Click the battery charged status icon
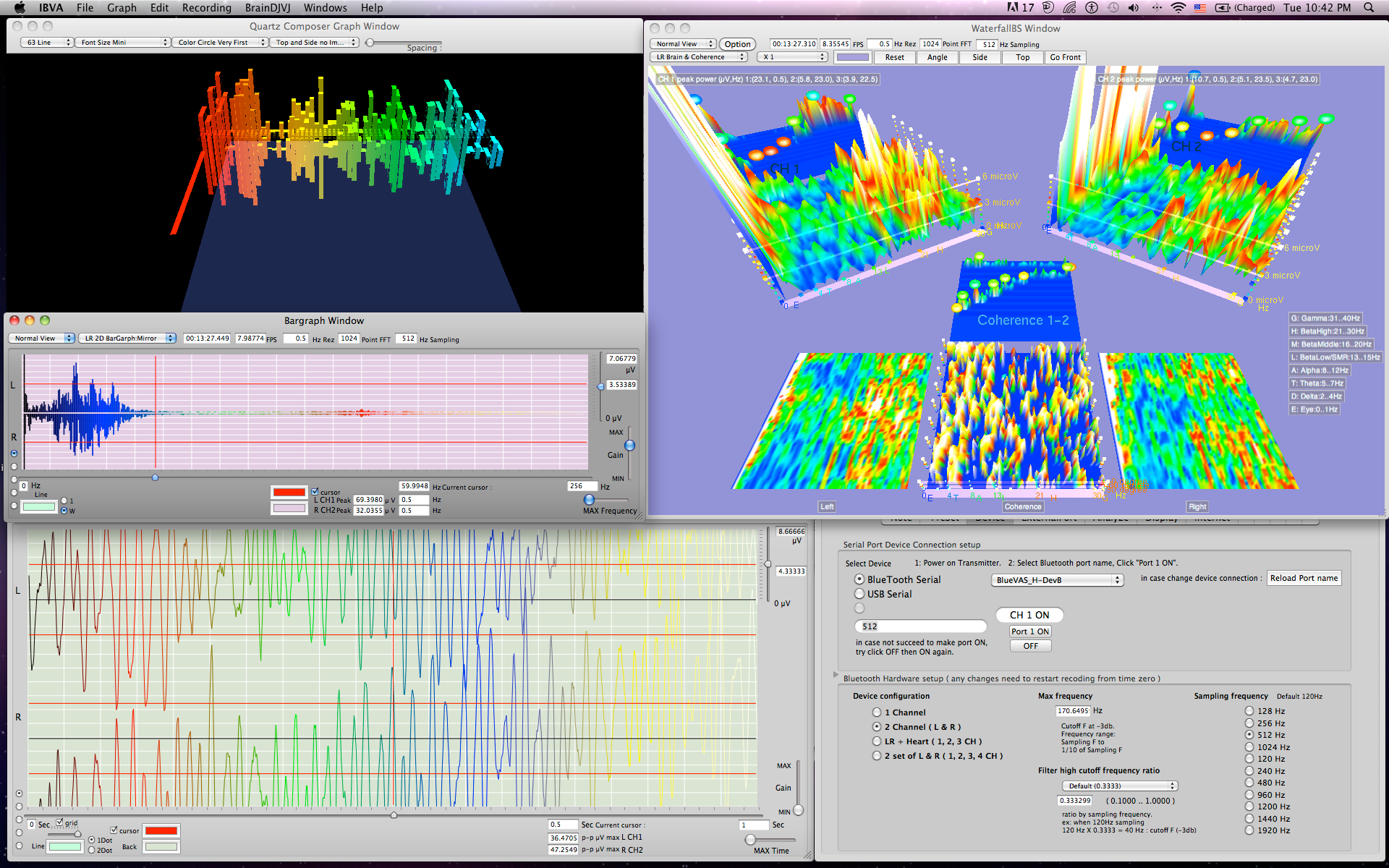Screen dimensions: 1389x868 click(1223, 8)
